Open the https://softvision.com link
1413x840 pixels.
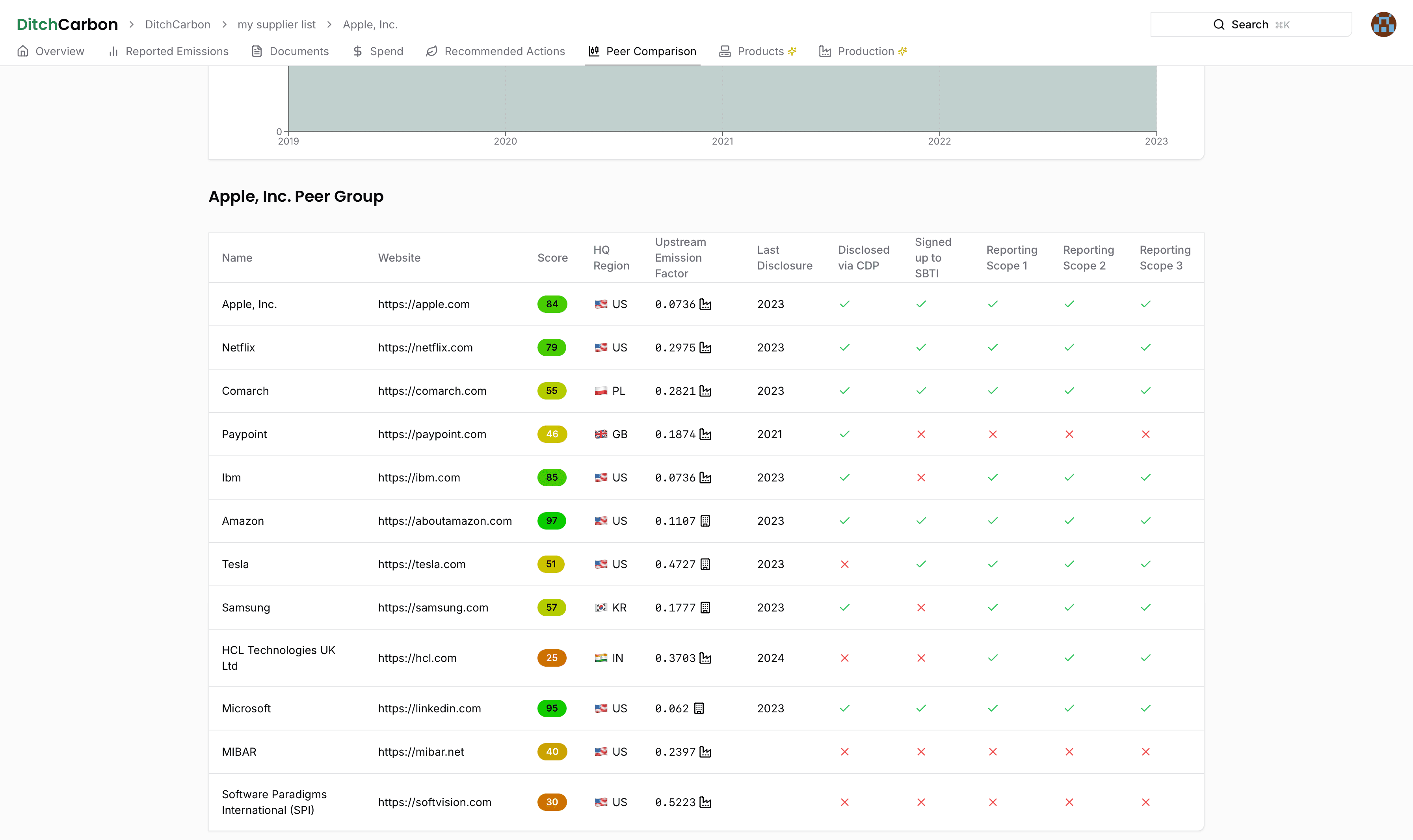coord(434,803)
